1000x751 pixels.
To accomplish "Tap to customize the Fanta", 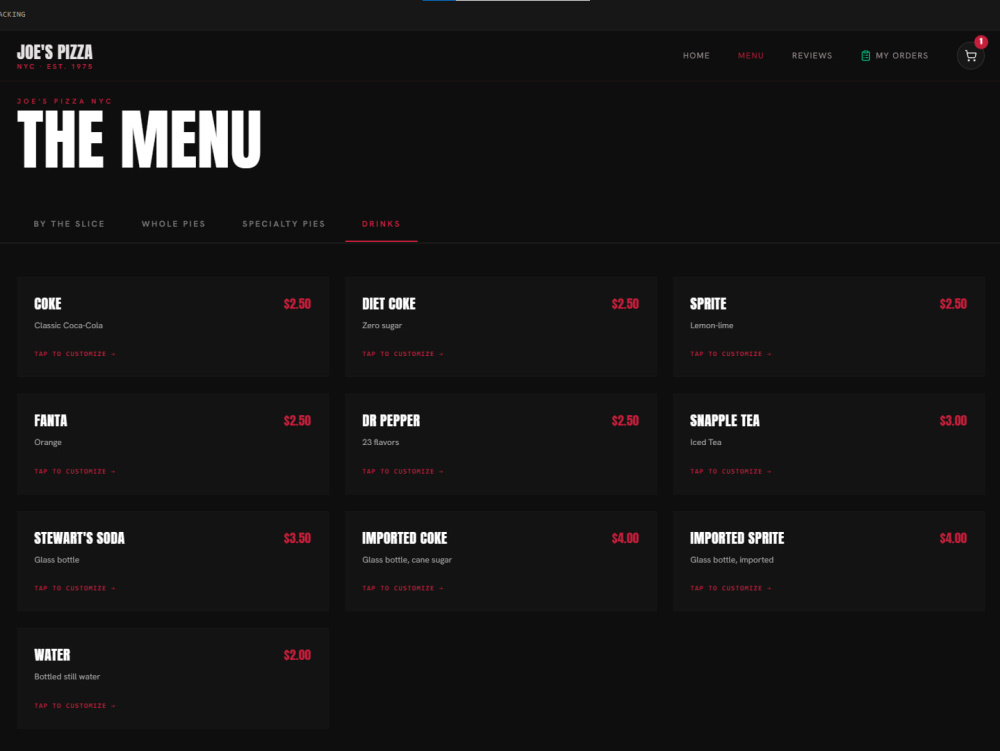I will point(75,471).
